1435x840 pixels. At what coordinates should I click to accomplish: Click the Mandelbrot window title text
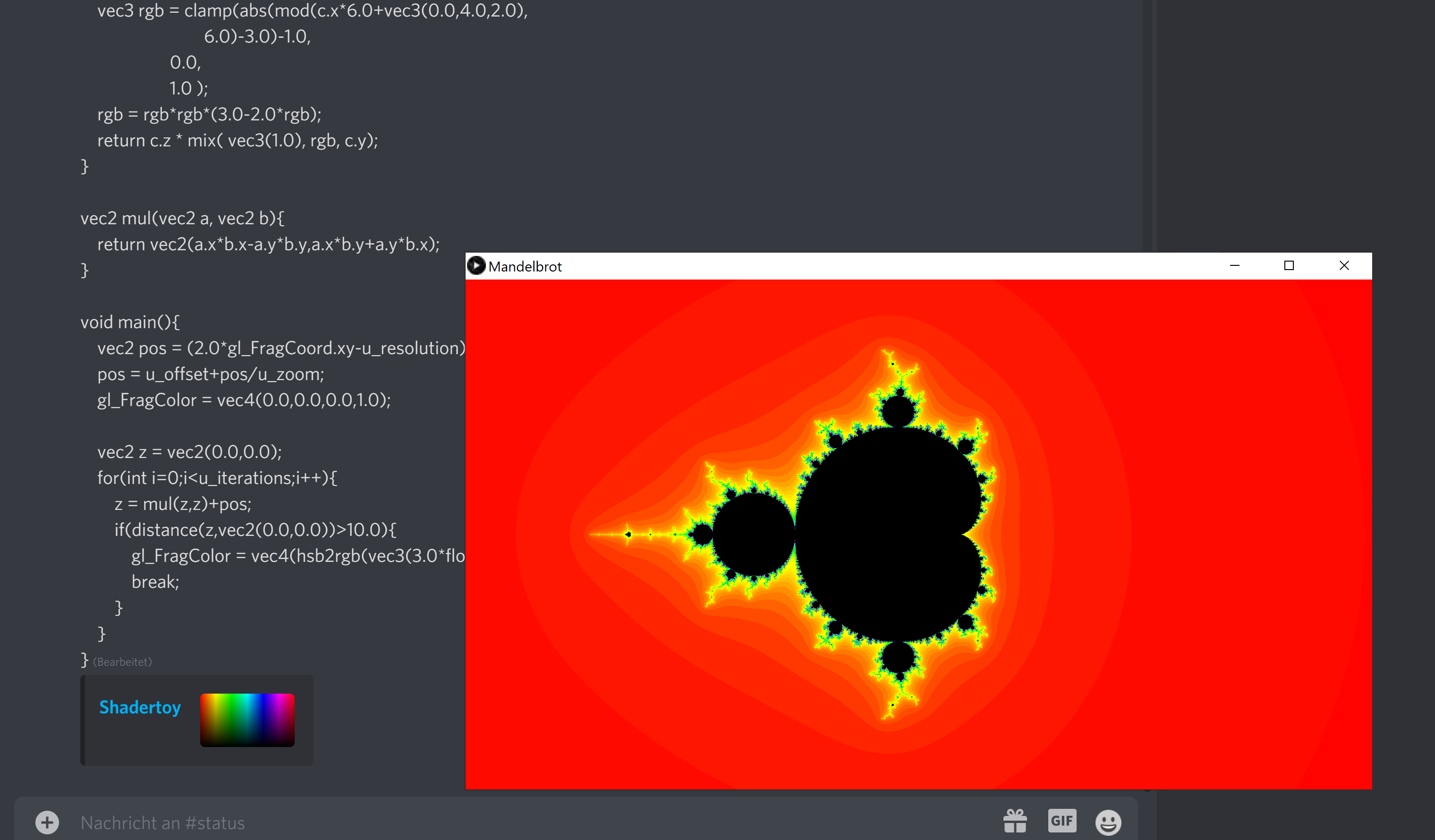(525, 266)
